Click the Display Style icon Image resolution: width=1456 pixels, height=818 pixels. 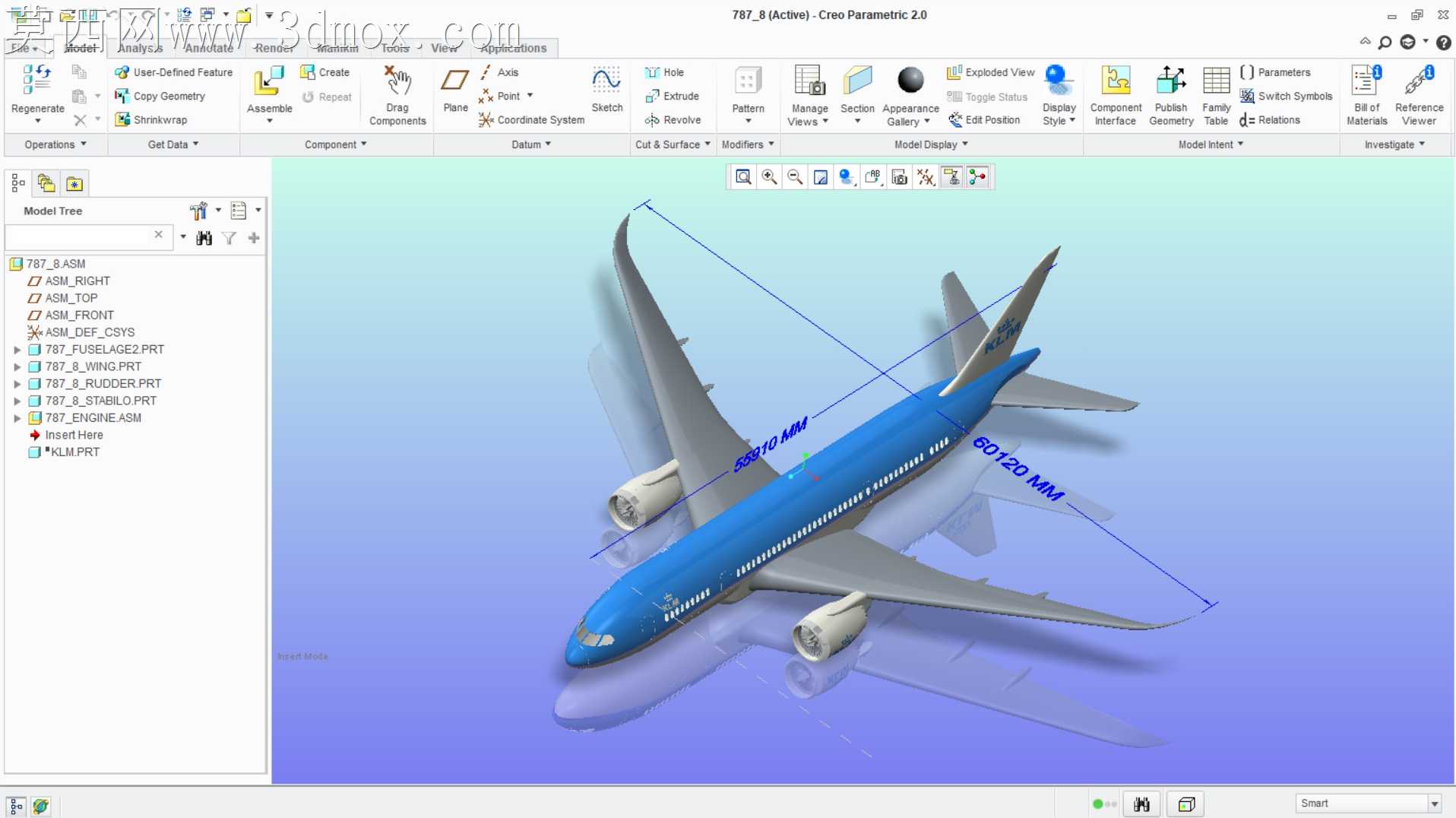[x=1058, y=81]
